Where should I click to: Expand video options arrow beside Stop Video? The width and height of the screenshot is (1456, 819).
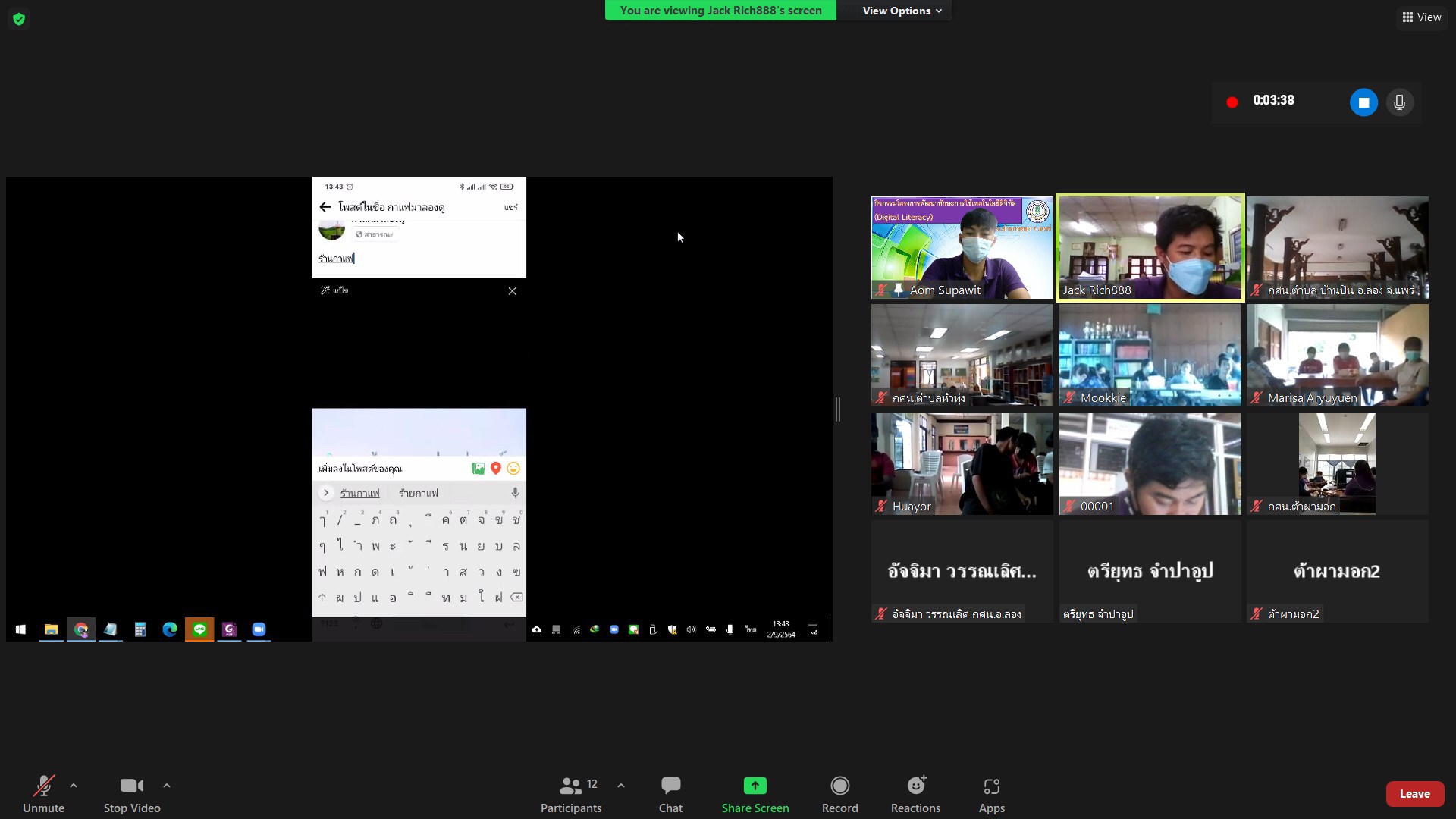(x=167, y=786)
